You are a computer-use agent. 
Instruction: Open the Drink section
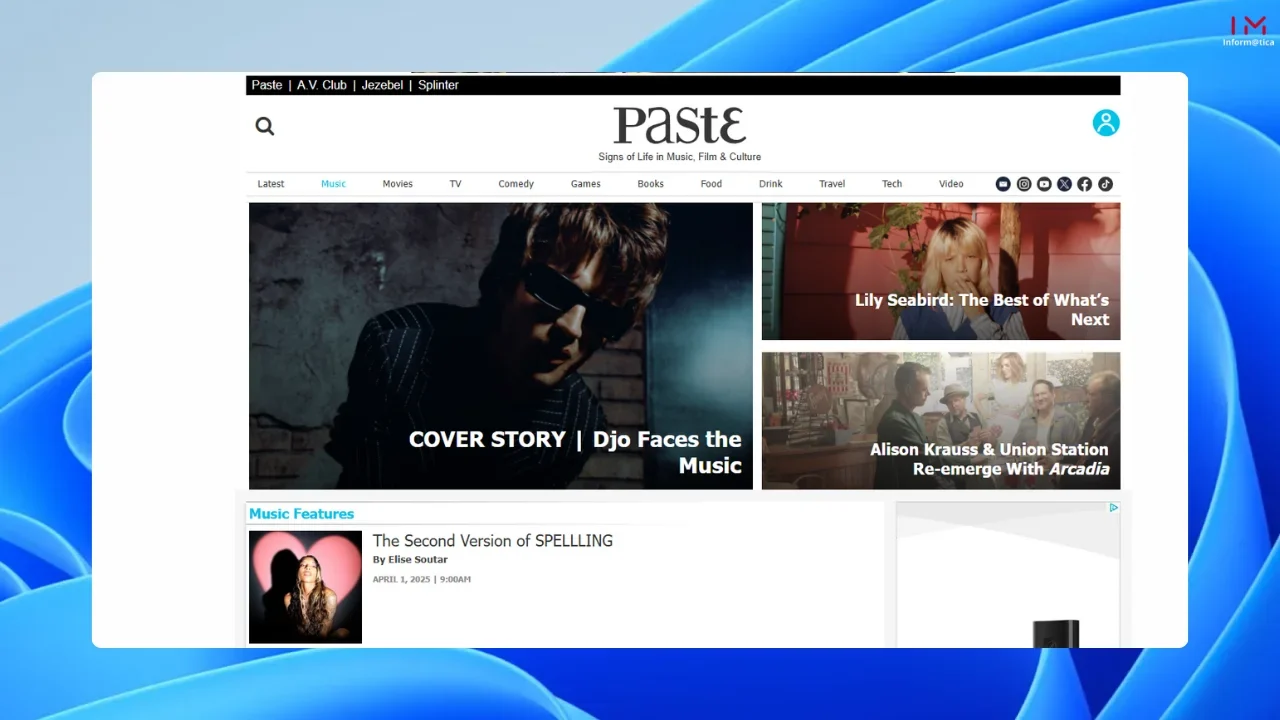coord(771,184)
